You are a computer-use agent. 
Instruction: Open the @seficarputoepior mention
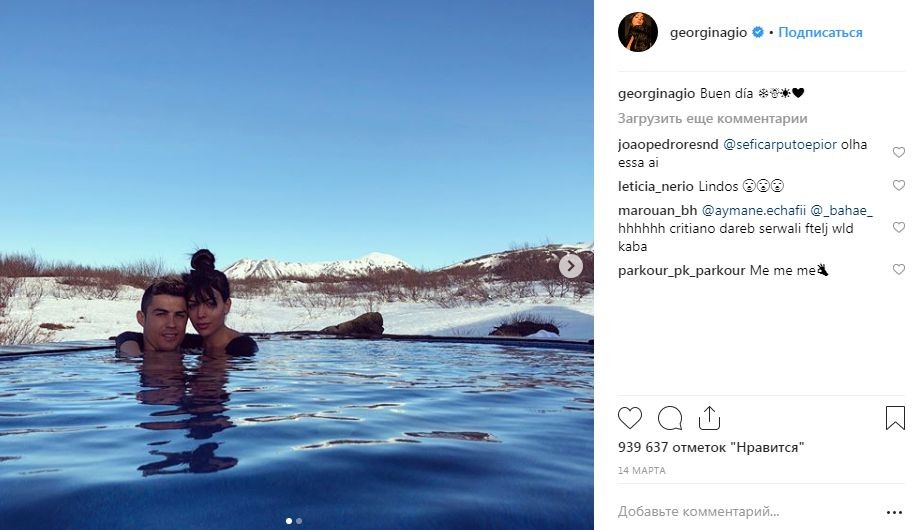(x=780, y=144)
